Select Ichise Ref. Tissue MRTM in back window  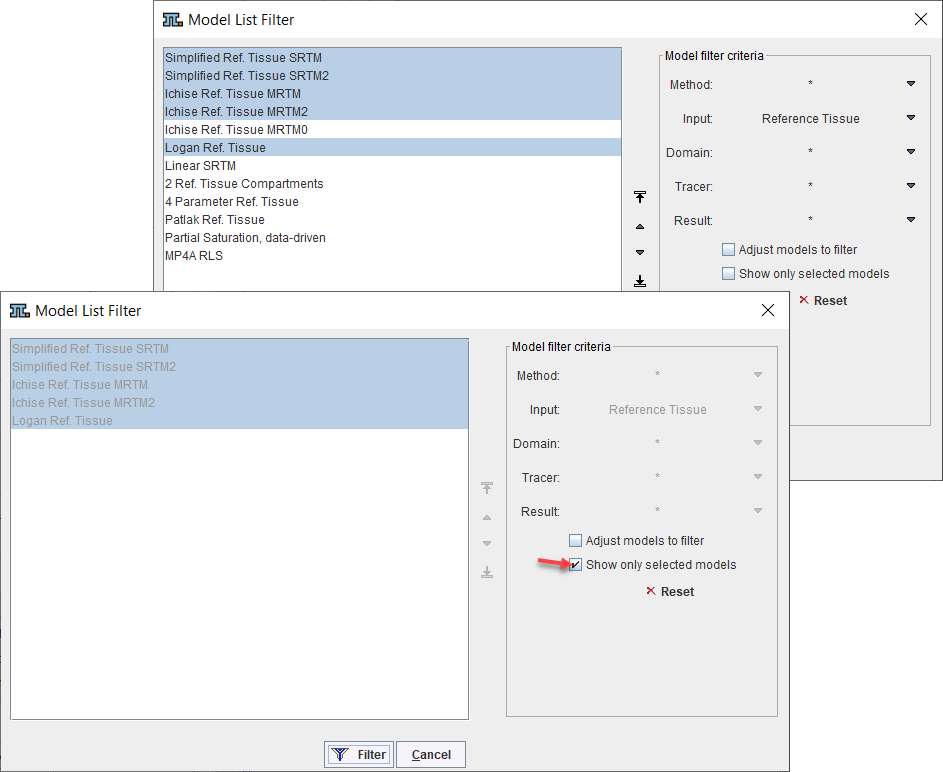(x=392, y=94)
